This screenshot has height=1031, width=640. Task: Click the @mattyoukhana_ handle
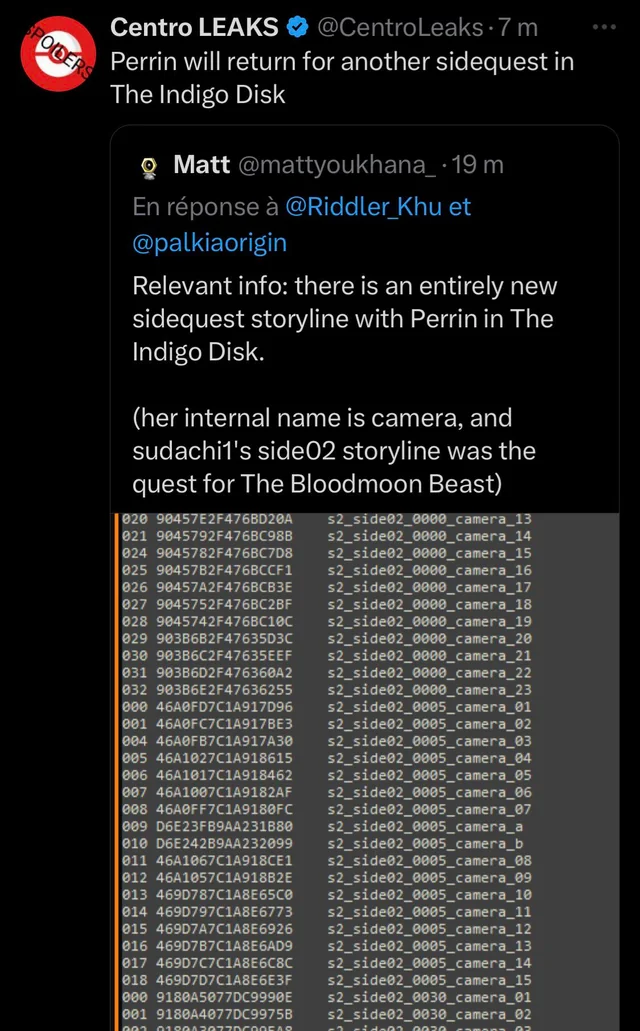pos(337,165)
